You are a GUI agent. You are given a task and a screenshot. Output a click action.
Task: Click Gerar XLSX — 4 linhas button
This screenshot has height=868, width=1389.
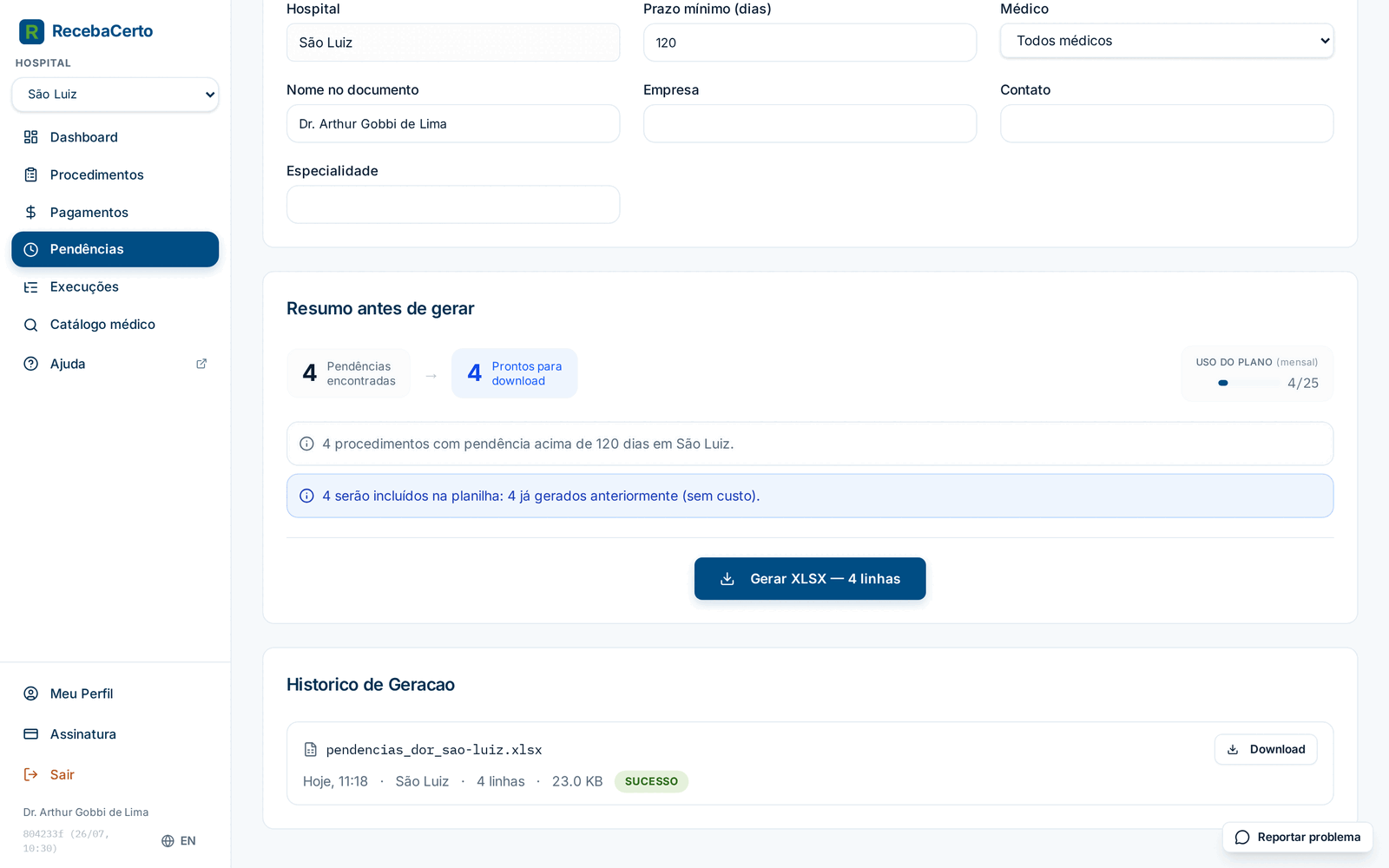coord(810,579)
